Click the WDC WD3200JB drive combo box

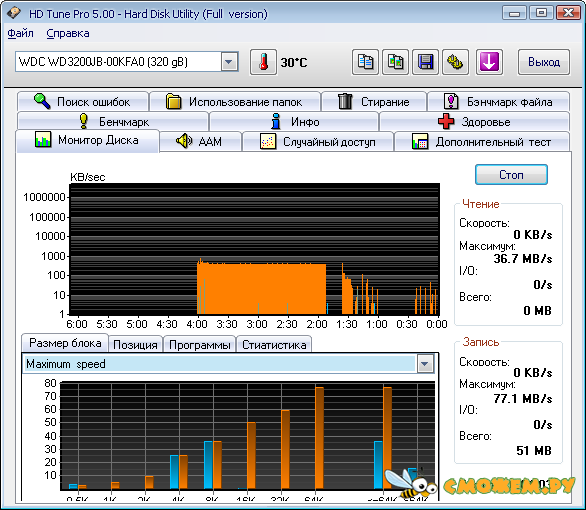coord(127,62)
